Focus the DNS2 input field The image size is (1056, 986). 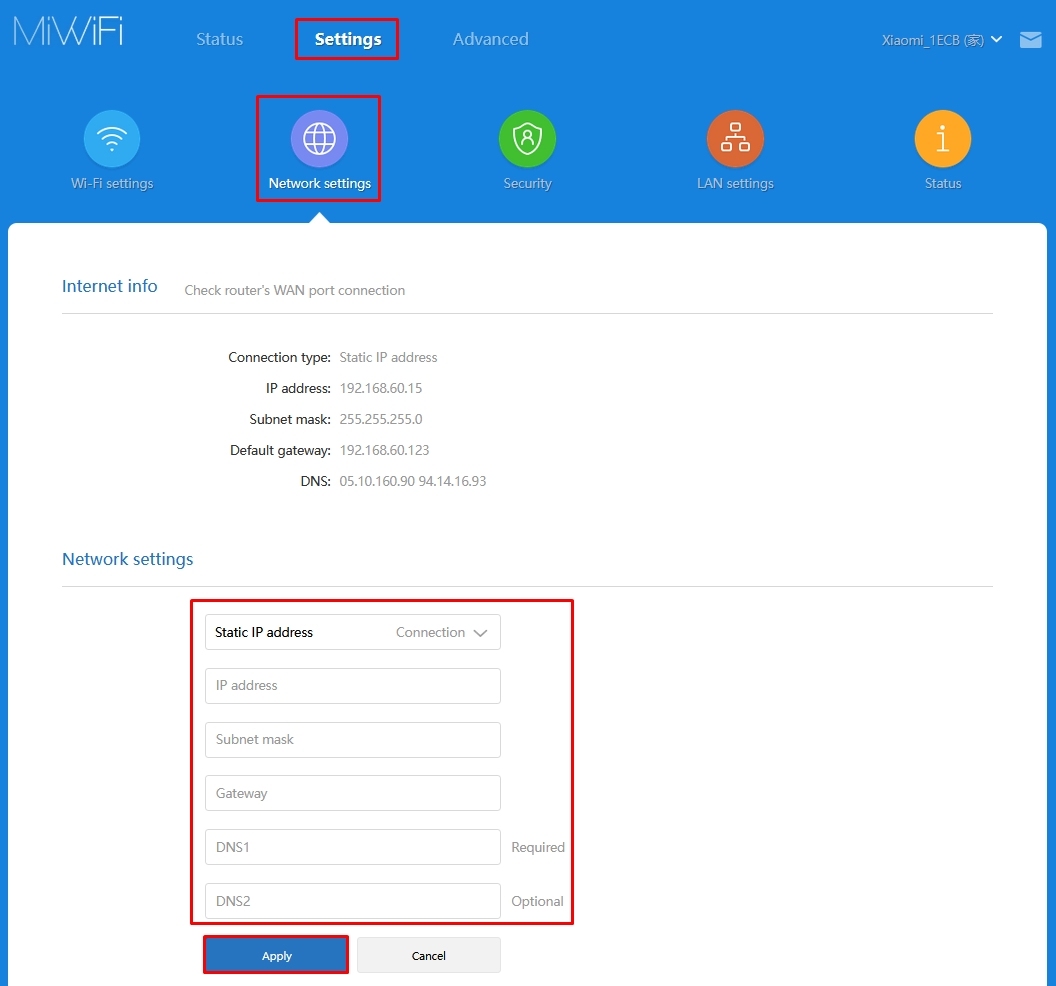353,901
